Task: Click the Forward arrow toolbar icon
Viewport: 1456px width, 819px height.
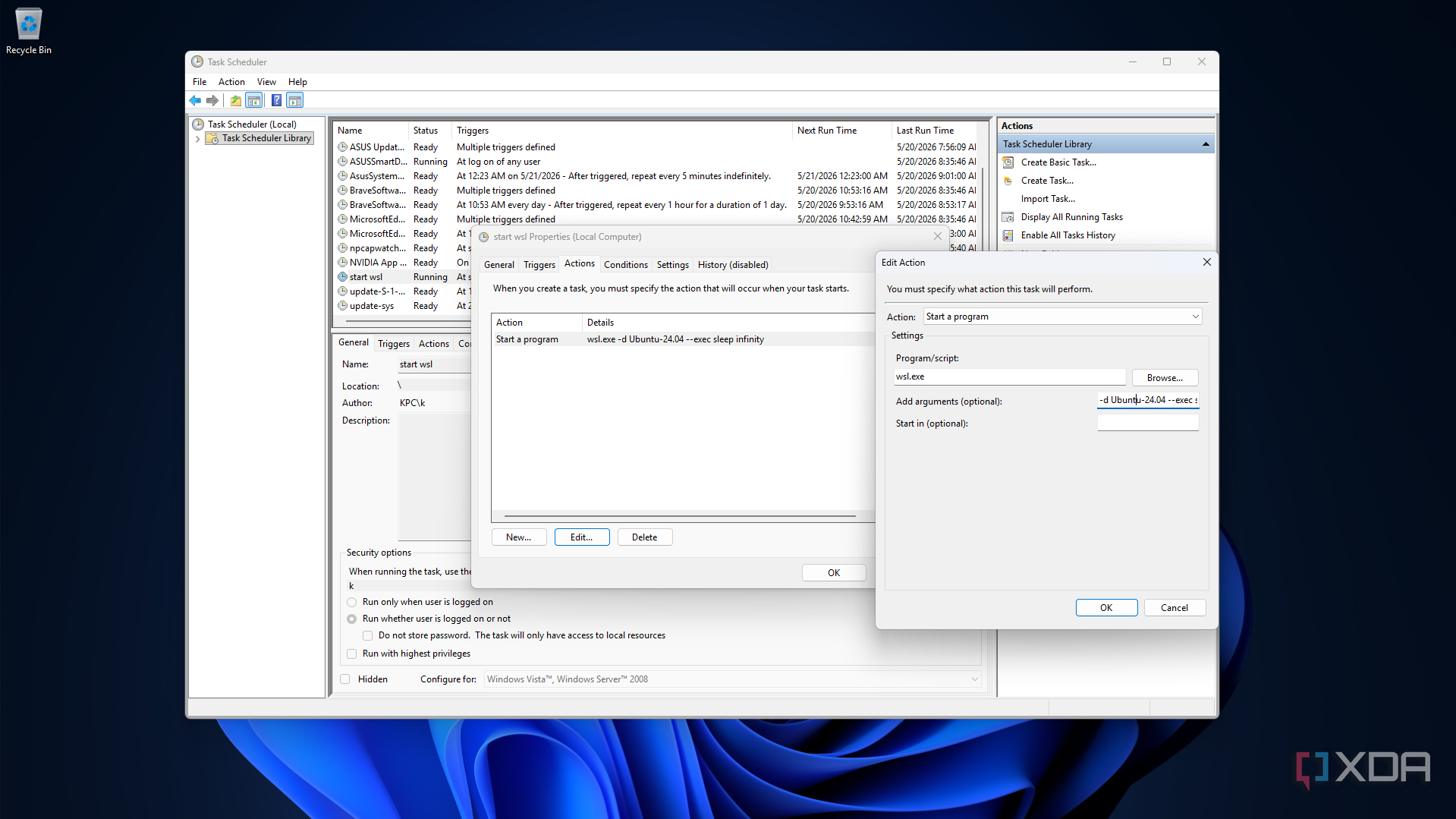Action: pos(212,100)
